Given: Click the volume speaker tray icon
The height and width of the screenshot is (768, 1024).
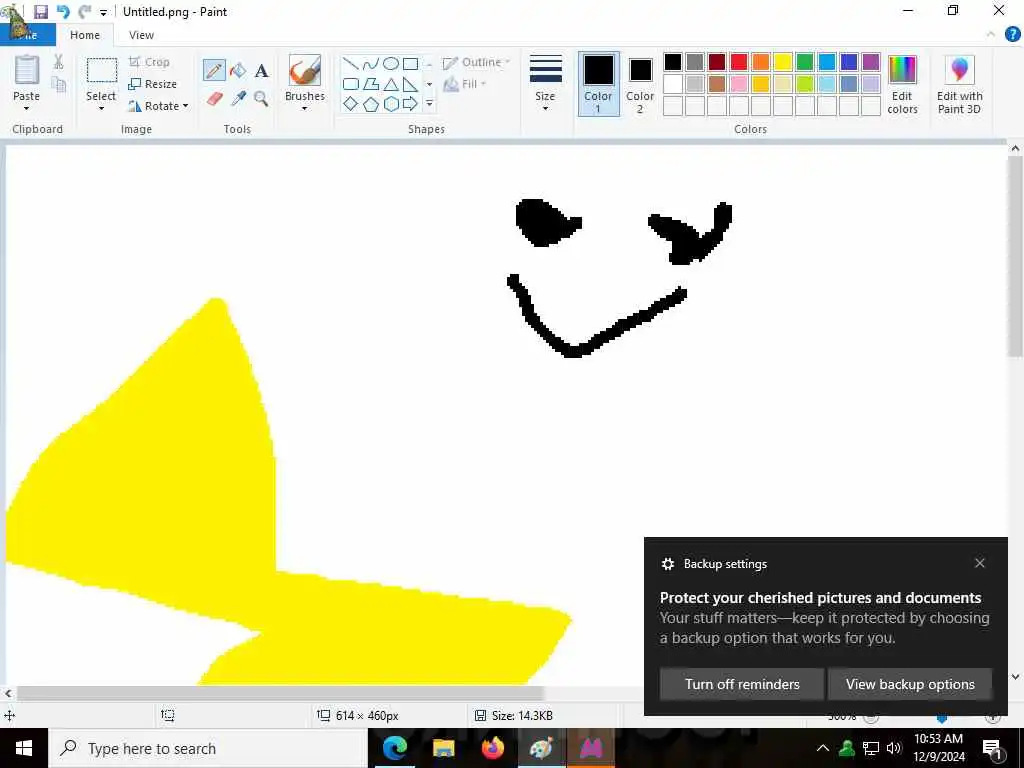Looking at the screenshot, I should point(894,748).
